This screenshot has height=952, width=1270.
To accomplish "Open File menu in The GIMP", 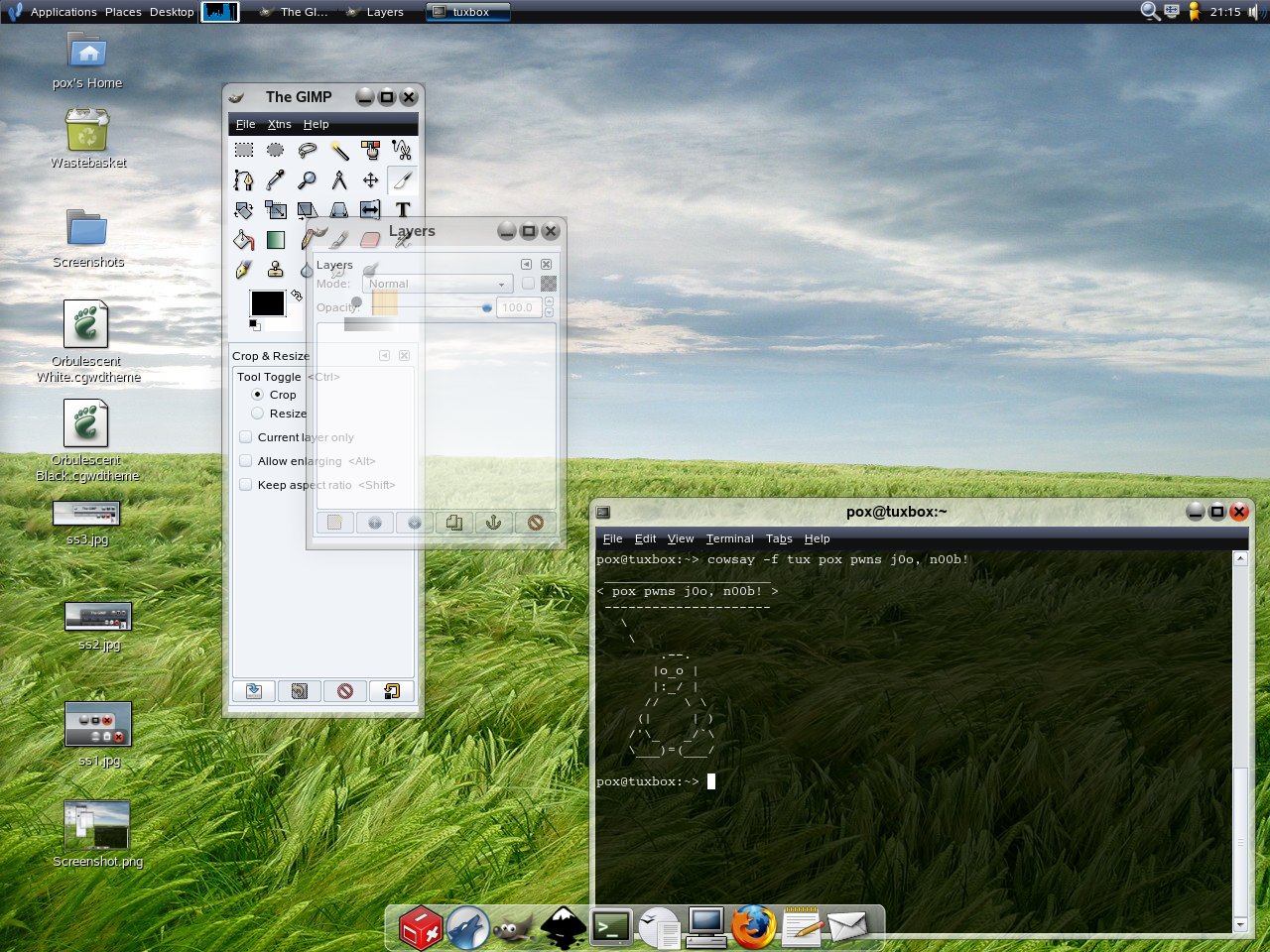I will [x=245, y=124].
